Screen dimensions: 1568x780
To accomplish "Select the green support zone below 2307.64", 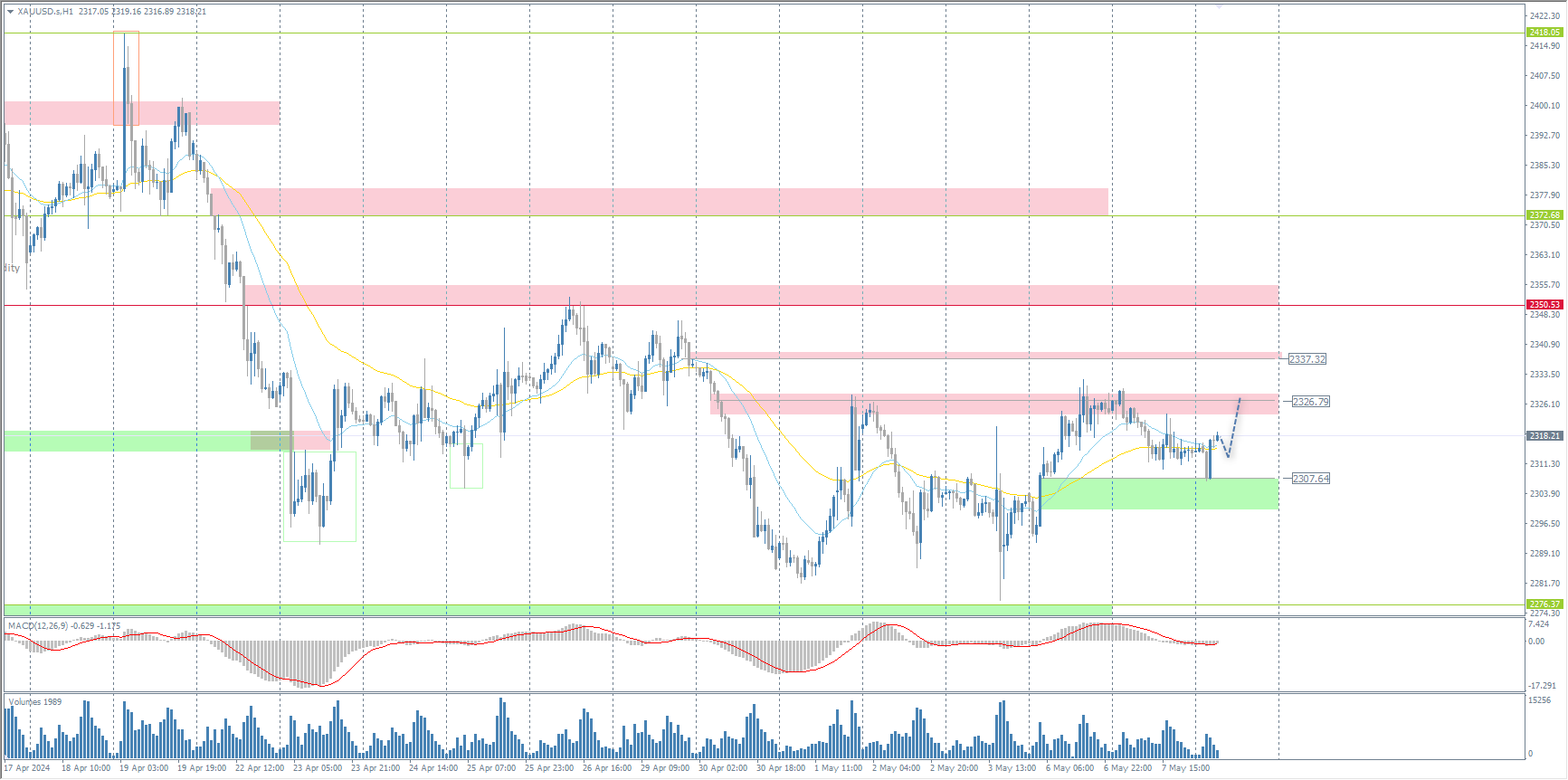I will click(1160, 494).
